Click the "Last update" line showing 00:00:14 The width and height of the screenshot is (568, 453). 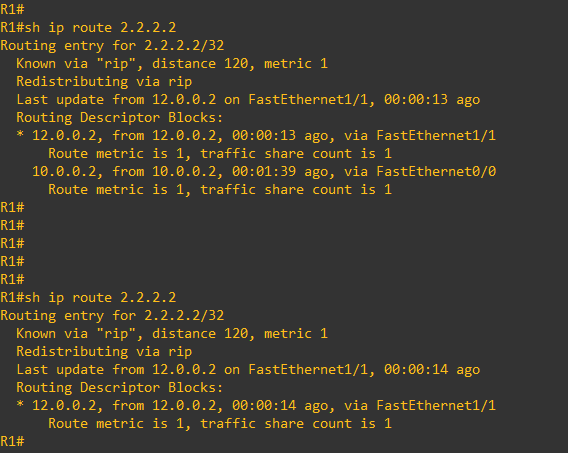(248, 370)
